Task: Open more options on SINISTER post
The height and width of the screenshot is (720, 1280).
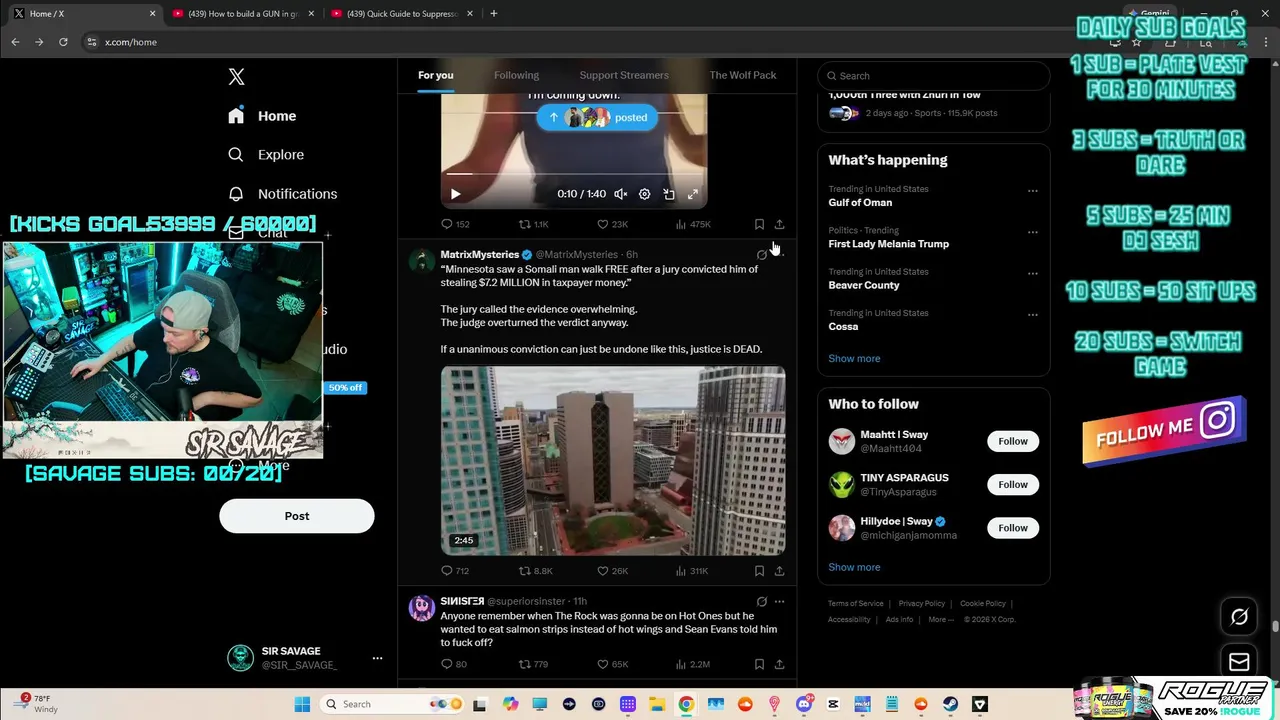Action: click(x=779, y=602)
